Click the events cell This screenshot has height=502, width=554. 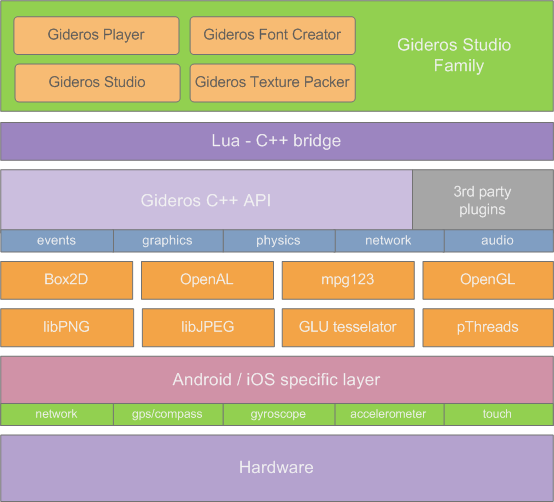click(x=57, y=241)
